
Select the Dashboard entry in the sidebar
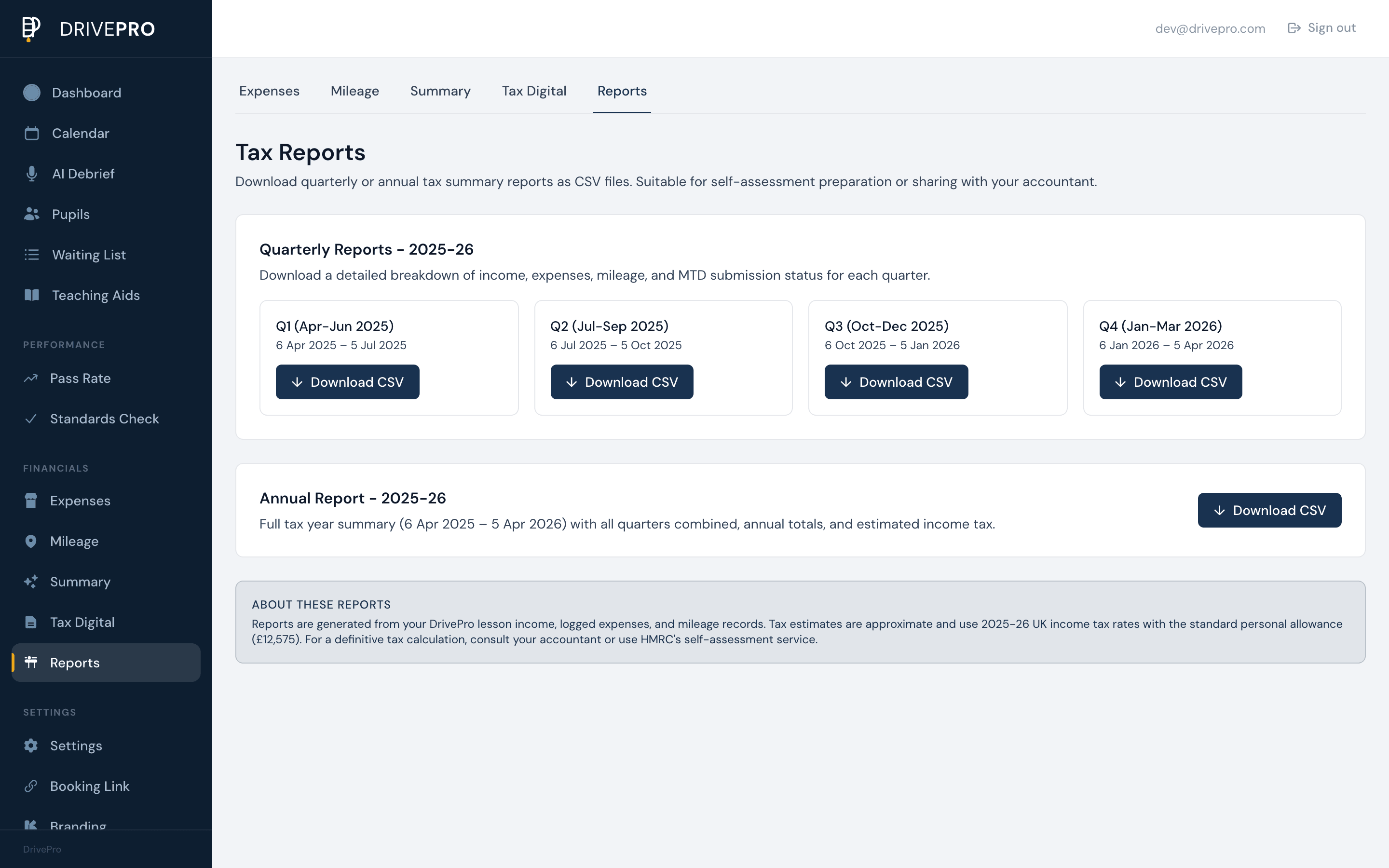point(86,93)
